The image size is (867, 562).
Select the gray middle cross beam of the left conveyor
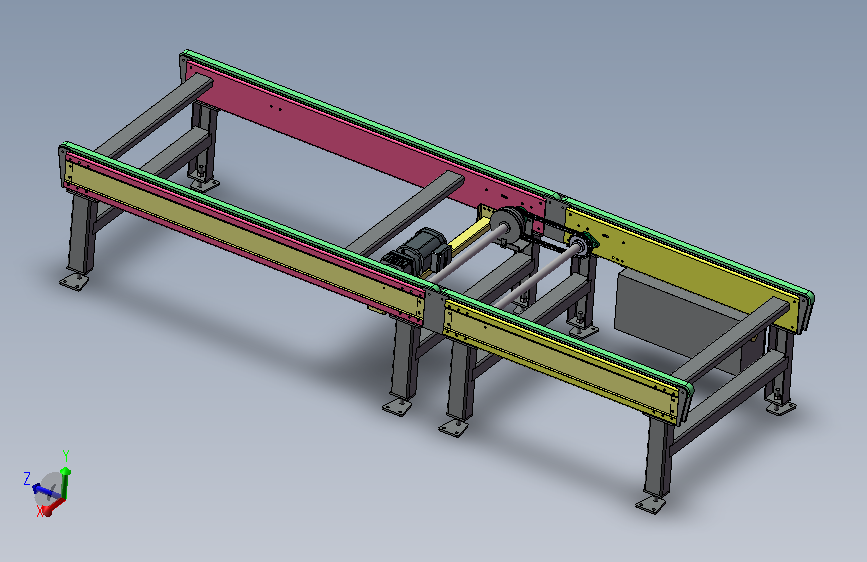tap(406, 214)
